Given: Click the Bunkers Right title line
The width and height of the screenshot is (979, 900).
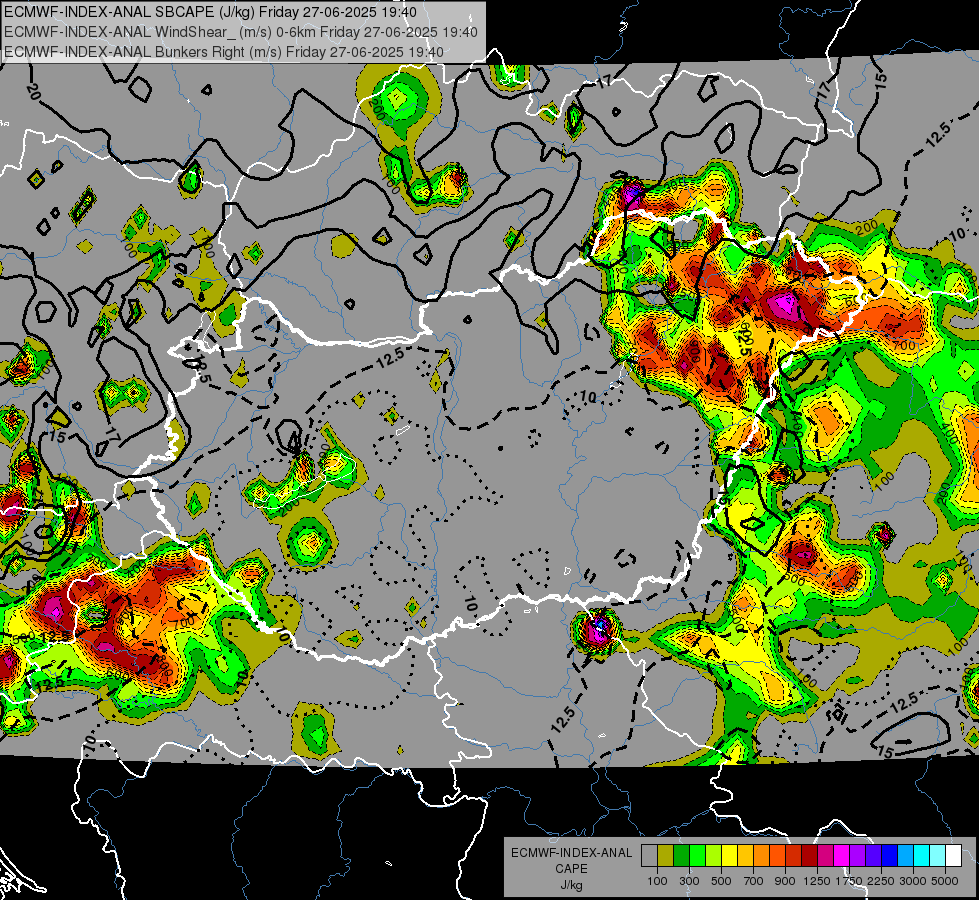Looking at the screenshot, I should click(x=224, y=52).
